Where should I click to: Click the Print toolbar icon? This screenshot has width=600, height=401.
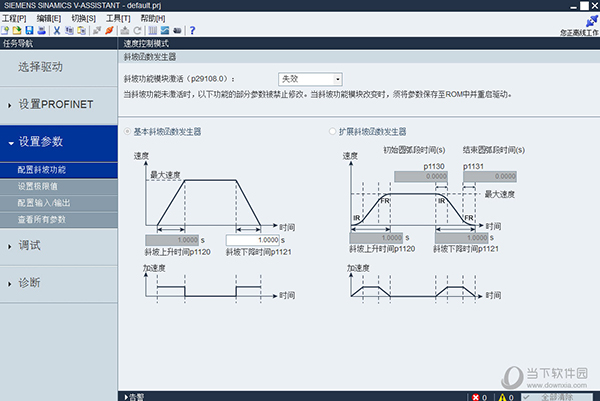pyautogui.click(x=41, y=31)
